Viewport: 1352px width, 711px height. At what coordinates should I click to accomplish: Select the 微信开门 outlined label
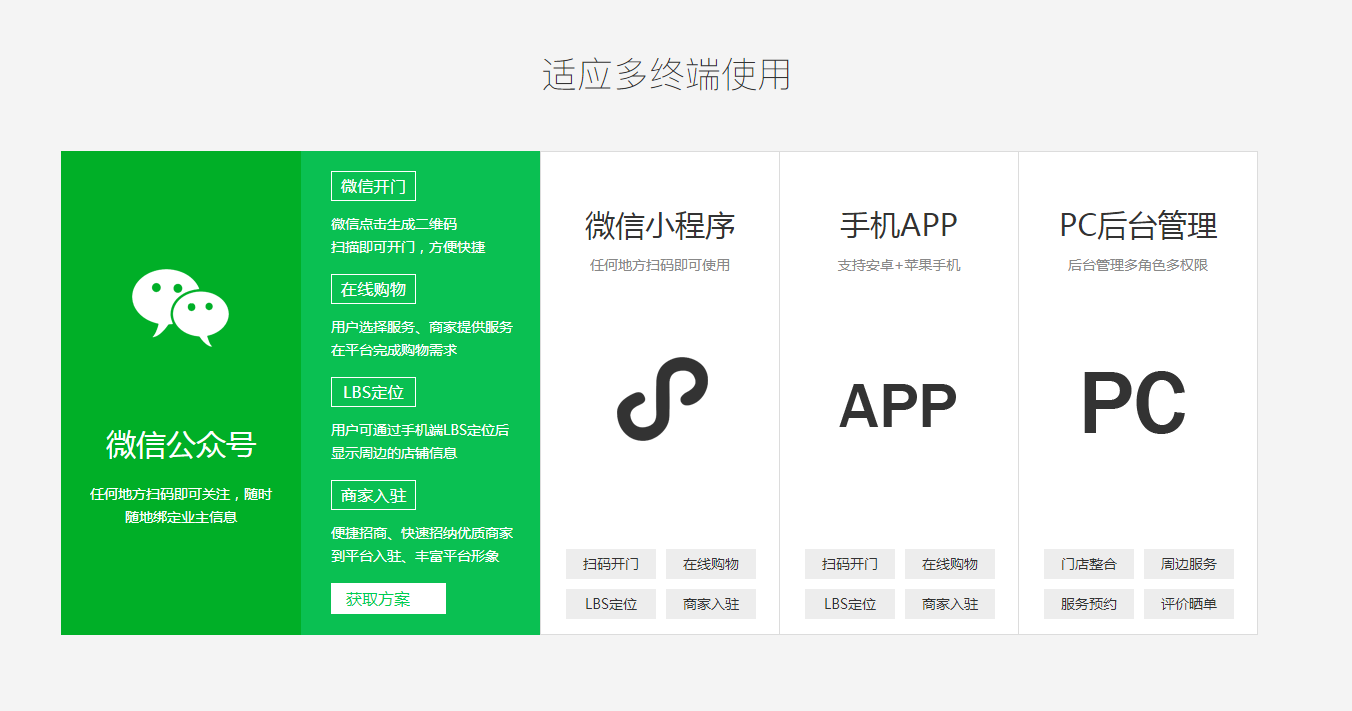pyautogui.click(x=373, y=186)
